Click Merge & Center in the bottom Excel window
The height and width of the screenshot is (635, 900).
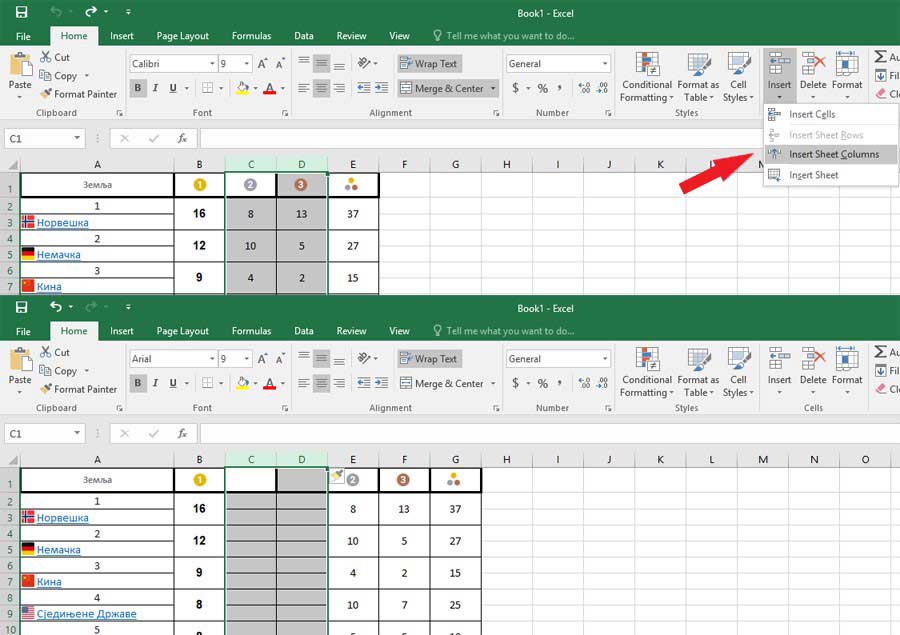[442, 383]
